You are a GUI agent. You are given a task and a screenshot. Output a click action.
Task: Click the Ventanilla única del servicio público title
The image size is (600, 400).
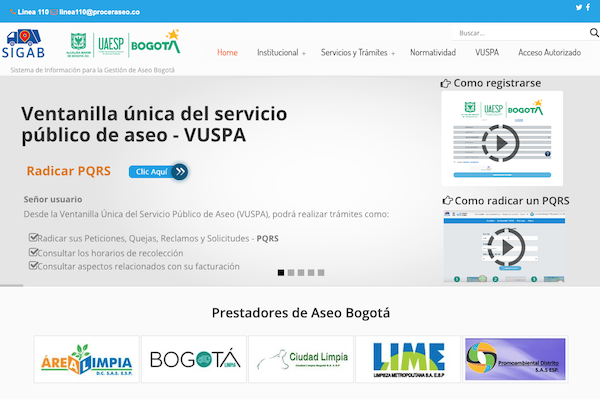tap(154, 124)
